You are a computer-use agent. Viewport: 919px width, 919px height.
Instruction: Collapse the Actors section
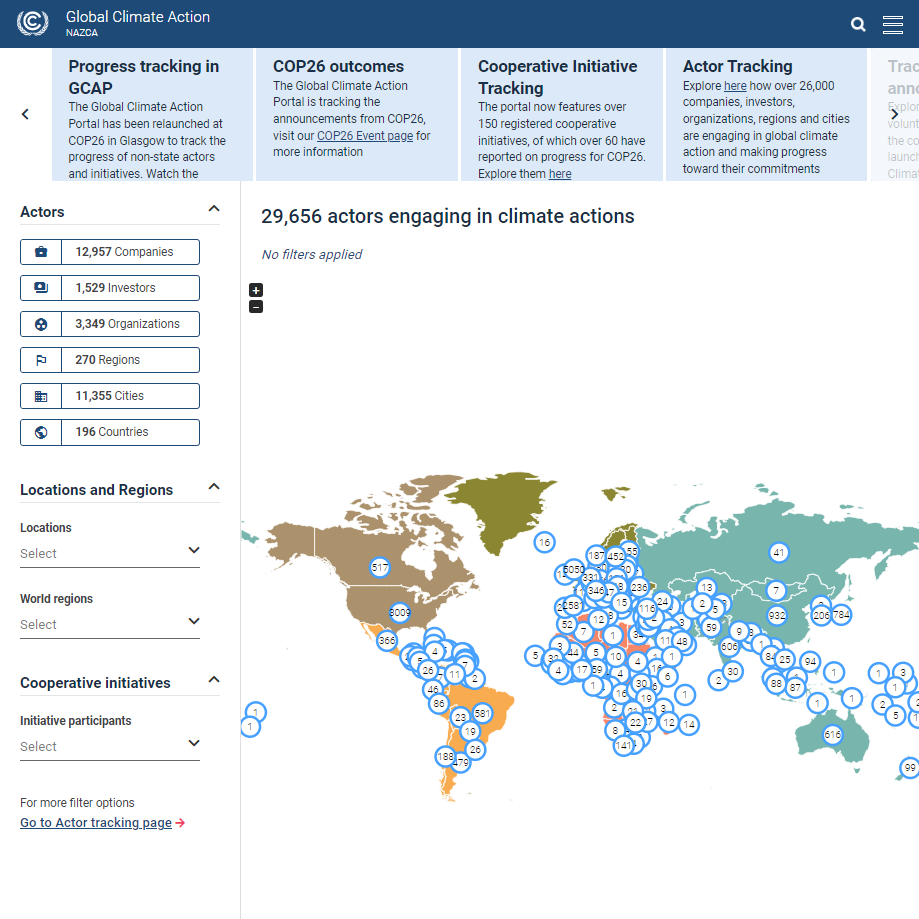click(213, 209)
